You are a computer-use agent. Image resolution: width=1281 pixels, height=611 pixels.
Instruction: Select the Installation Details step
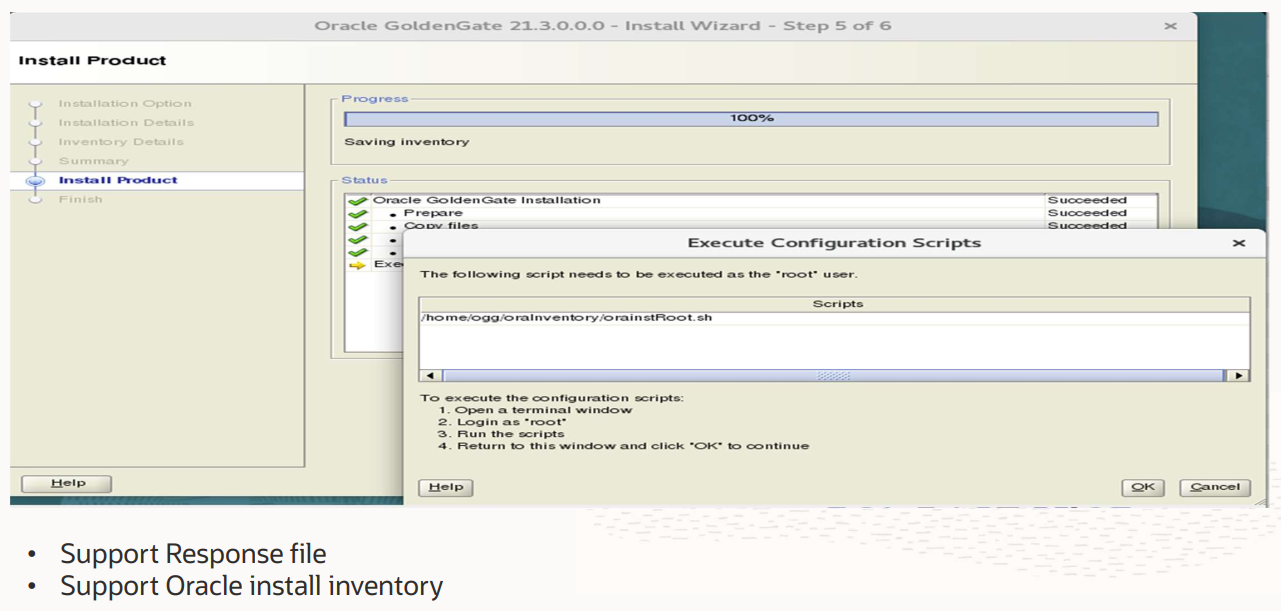126,123
